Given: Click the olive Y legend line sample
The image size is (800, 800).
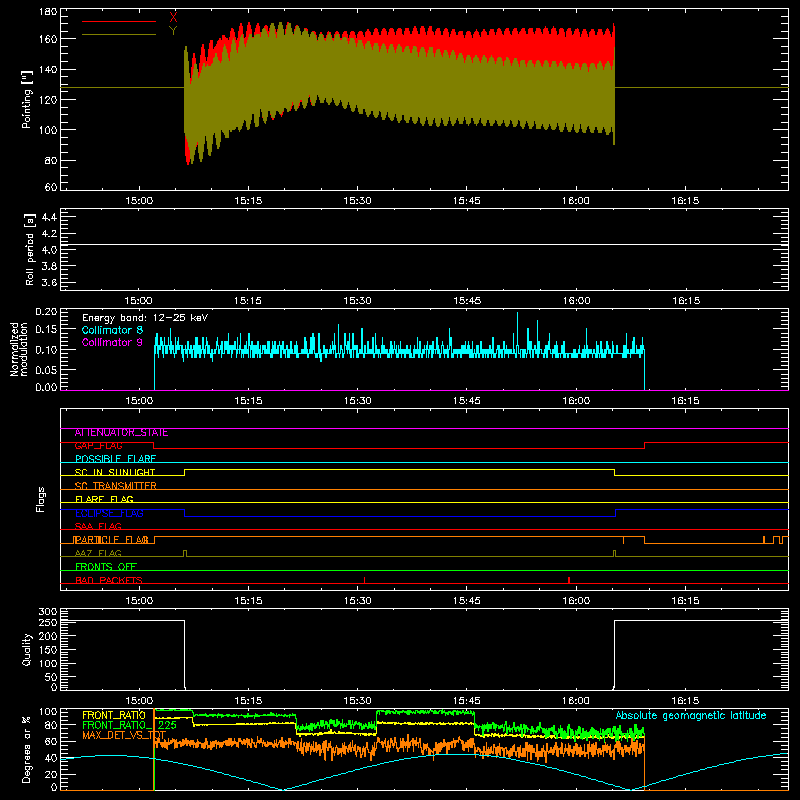Looking at the screenshot, I should pyautogui.click(x=119, y=35).
